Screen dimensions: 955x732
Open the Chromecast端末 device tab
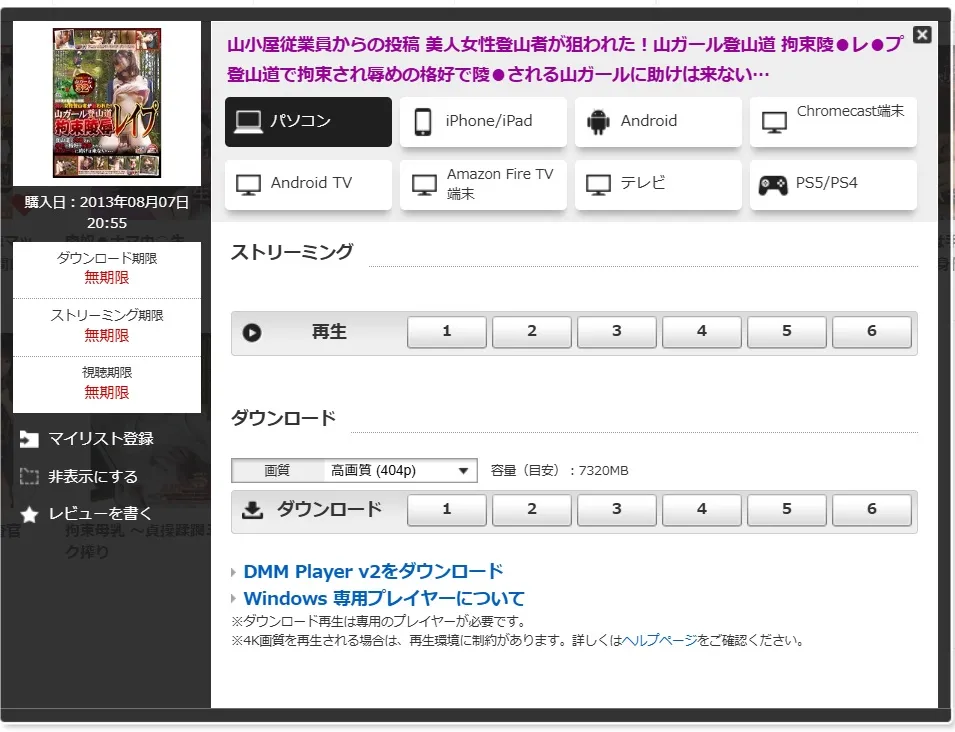[x=833, y=122]
